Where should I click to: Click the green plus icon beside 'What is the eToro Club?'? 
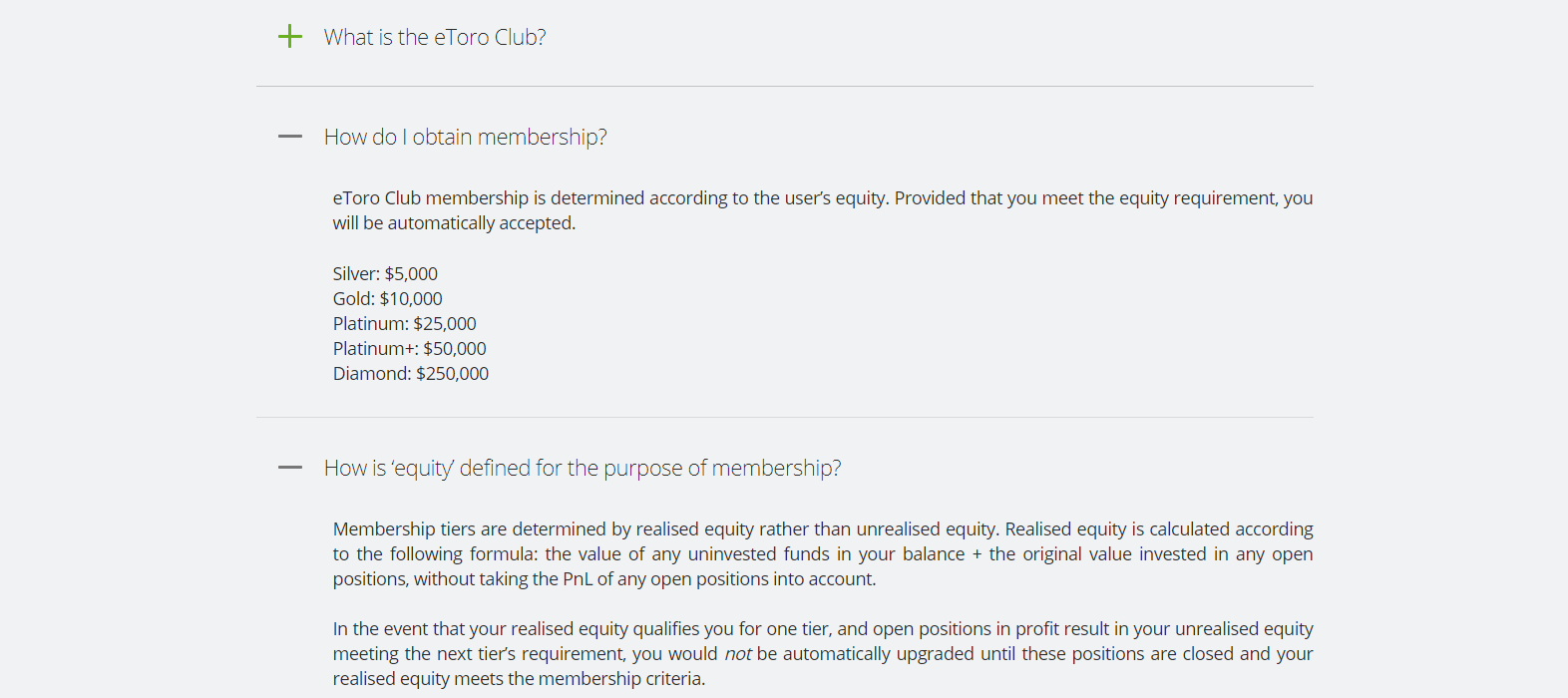(x=289, y=36)
